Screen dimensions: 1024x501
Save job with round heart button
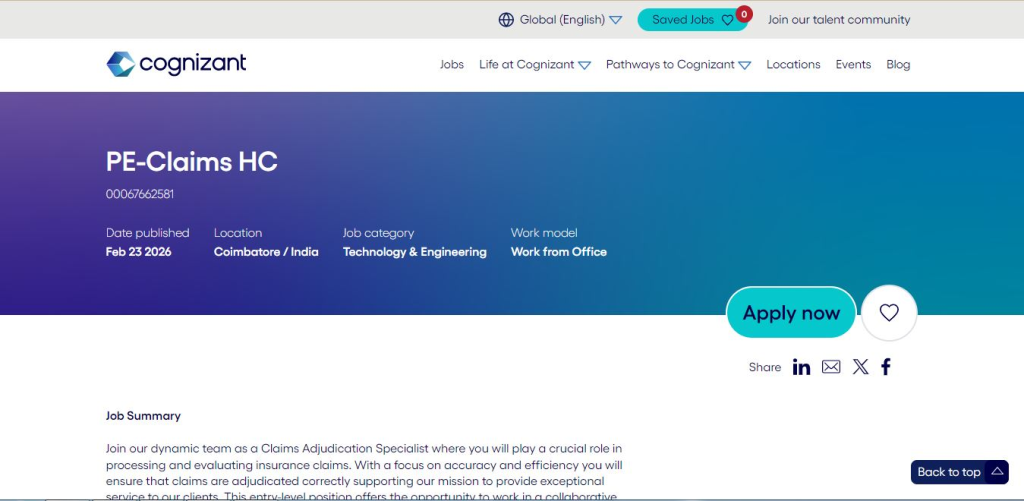889,313
